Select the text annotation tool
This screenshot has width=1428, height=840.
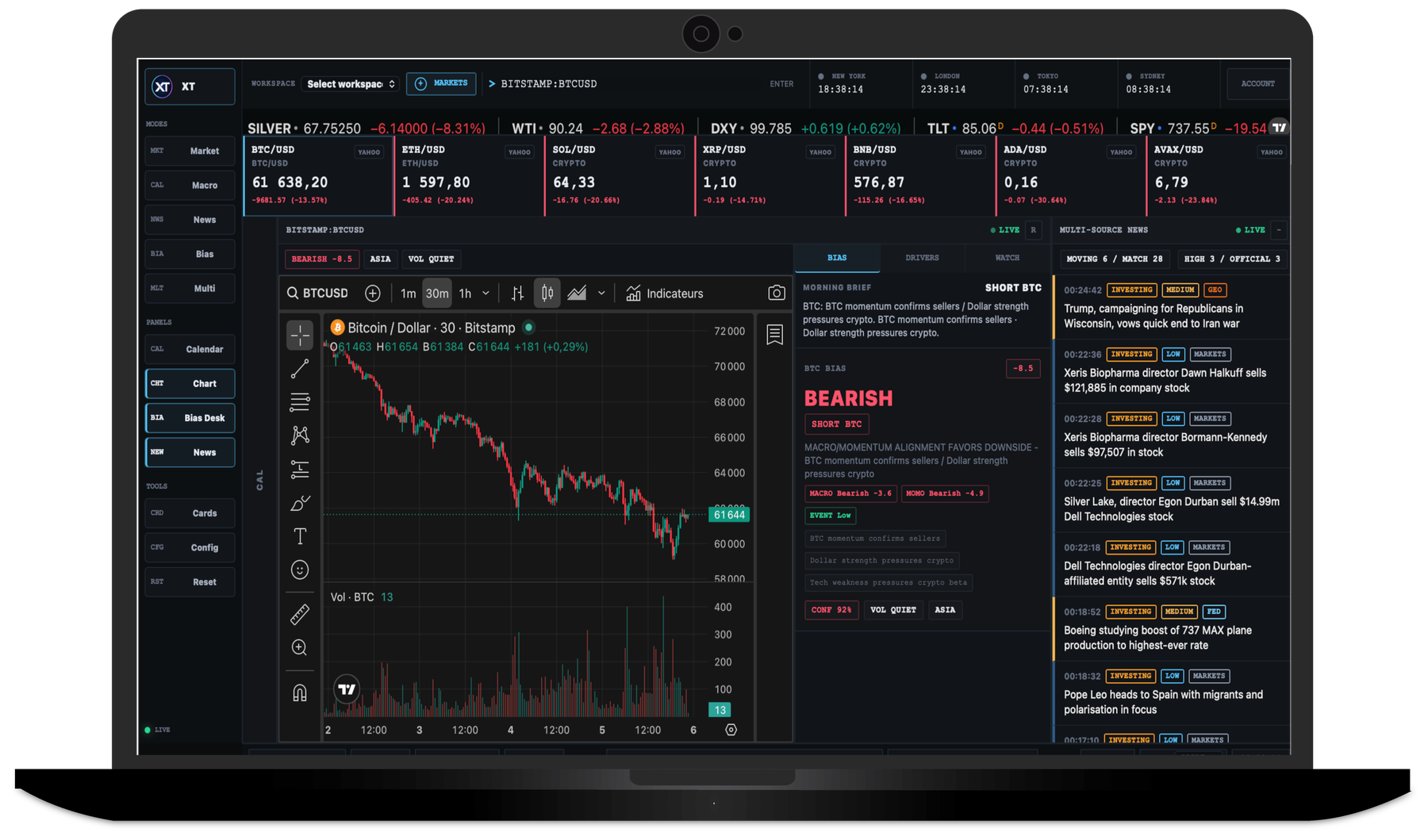point(300,536)
